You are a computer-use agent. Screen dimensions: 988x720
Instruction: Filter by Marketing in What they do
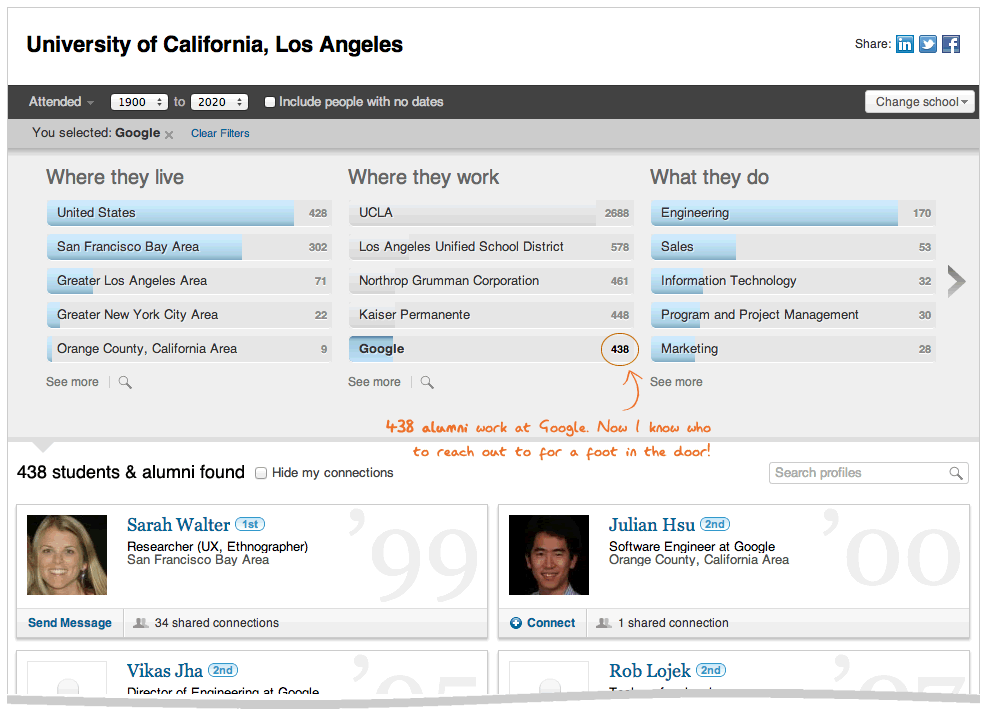point(793,349)
